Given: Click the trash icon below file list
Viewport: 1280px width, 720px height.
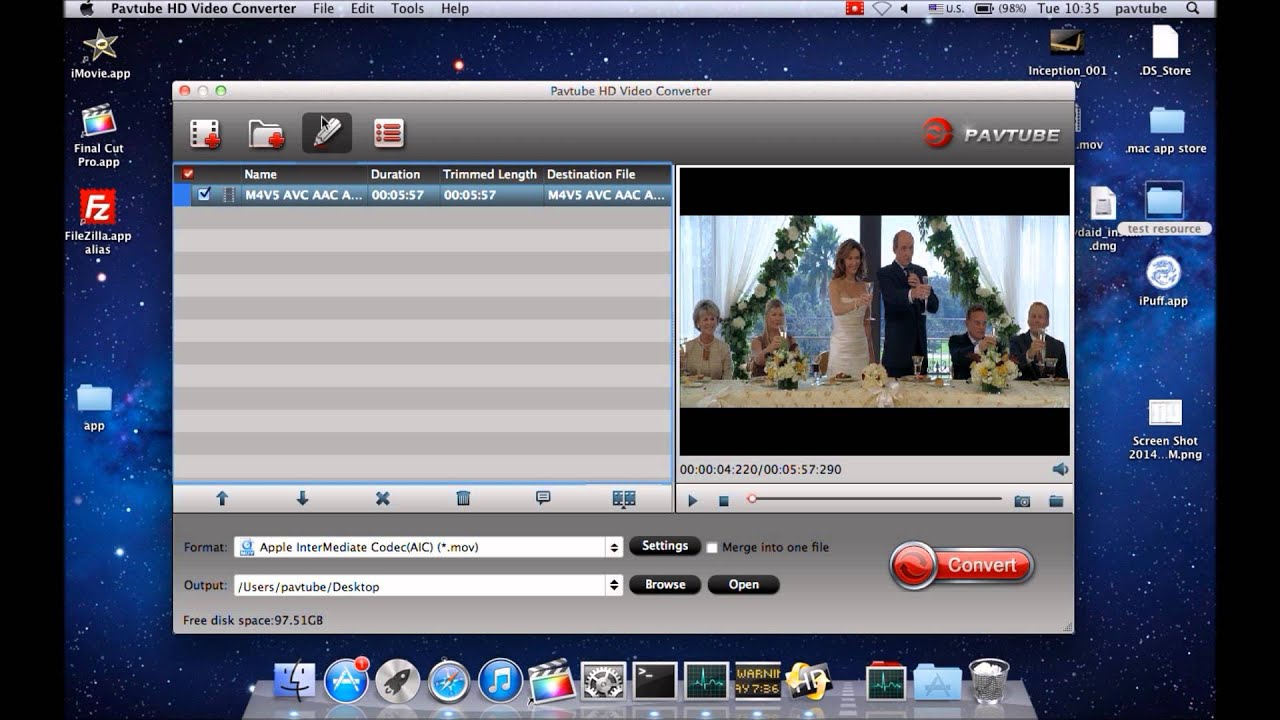Looking at the screenshot, I should (463, 498).
